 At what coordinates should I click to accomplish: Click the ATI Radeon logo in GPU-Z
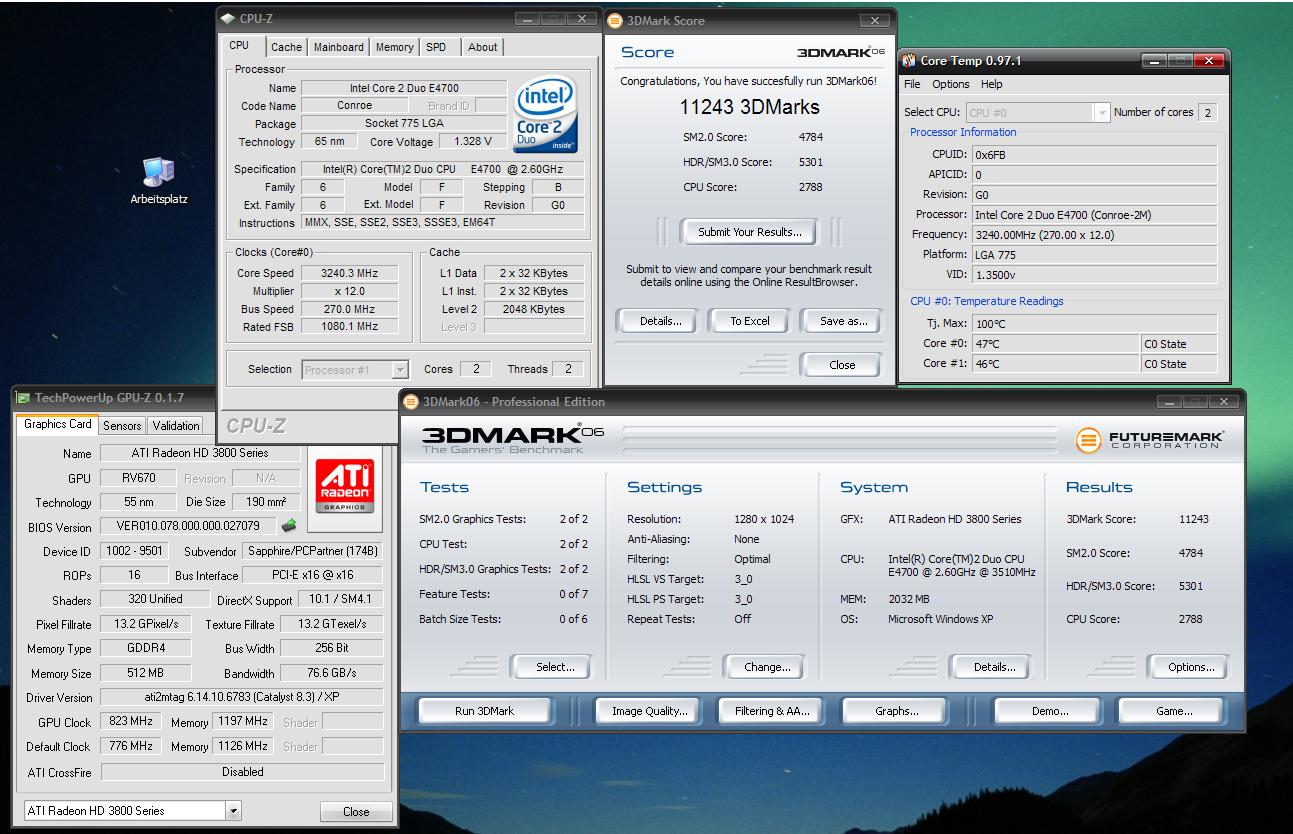click(345, 486)
